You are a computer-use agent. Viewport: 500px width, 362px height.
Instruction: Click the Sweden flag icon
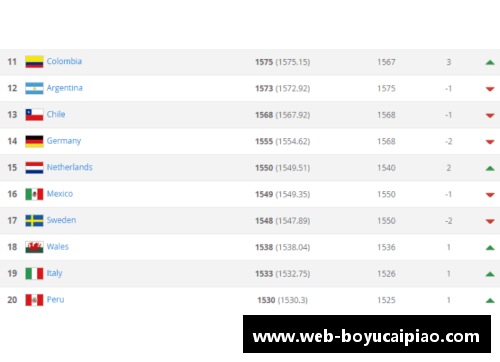34,221
